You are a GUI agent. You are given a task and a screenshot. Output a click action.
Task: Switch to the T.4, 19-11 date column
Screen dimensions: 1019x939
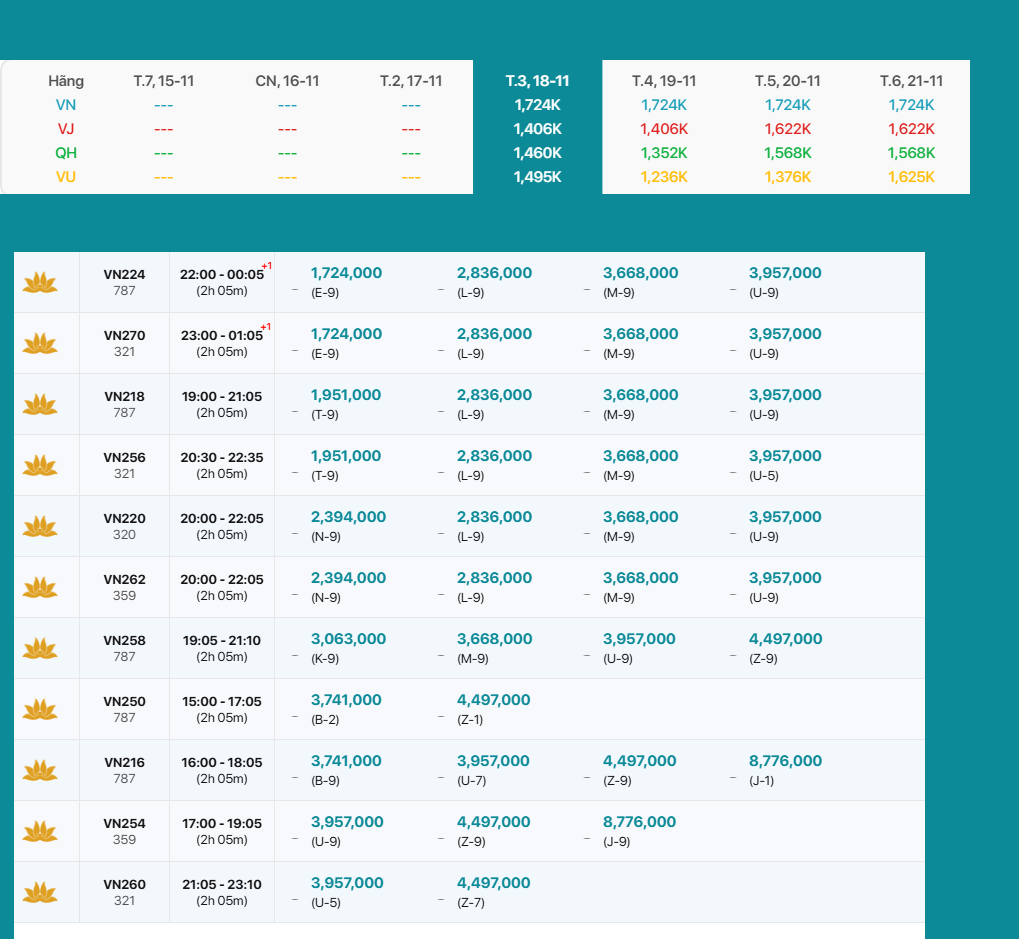coord(664,81)
